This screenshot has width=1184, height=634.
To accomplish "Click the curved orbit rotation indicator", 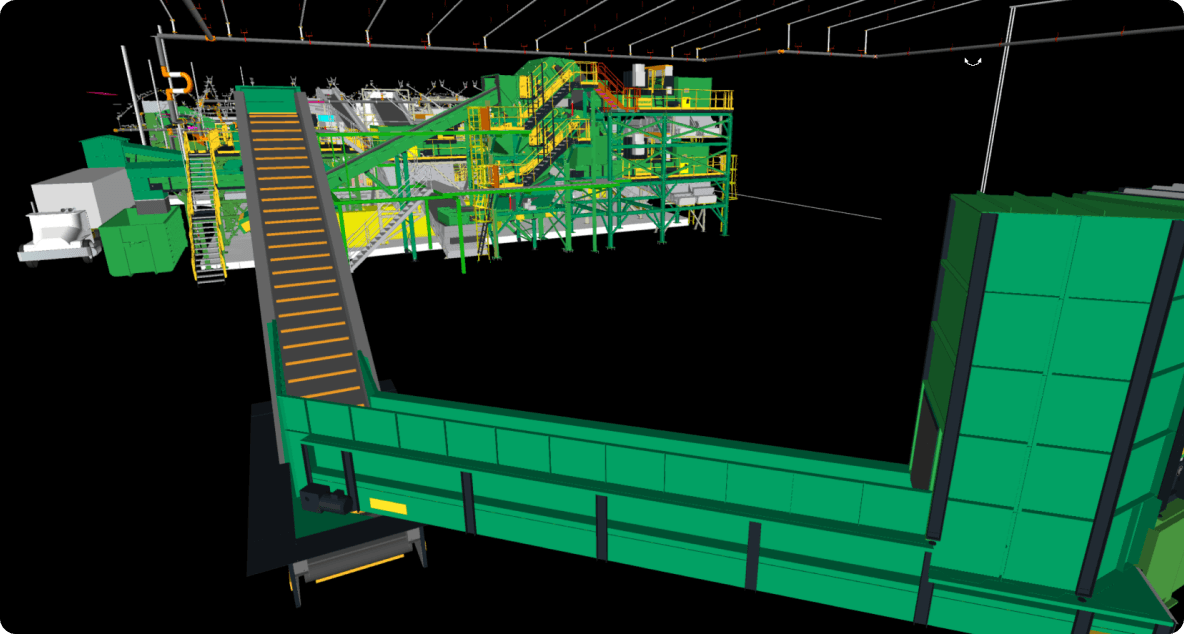I will point(972,62).
